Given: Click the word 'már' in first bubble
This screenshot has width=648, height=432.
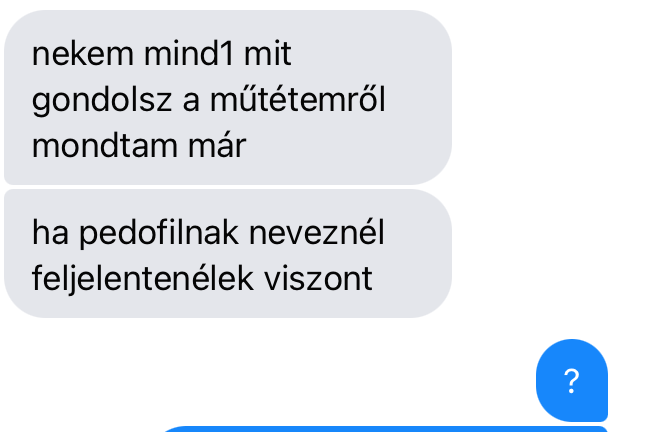Looking at the screenshot, I should [217, 146].
